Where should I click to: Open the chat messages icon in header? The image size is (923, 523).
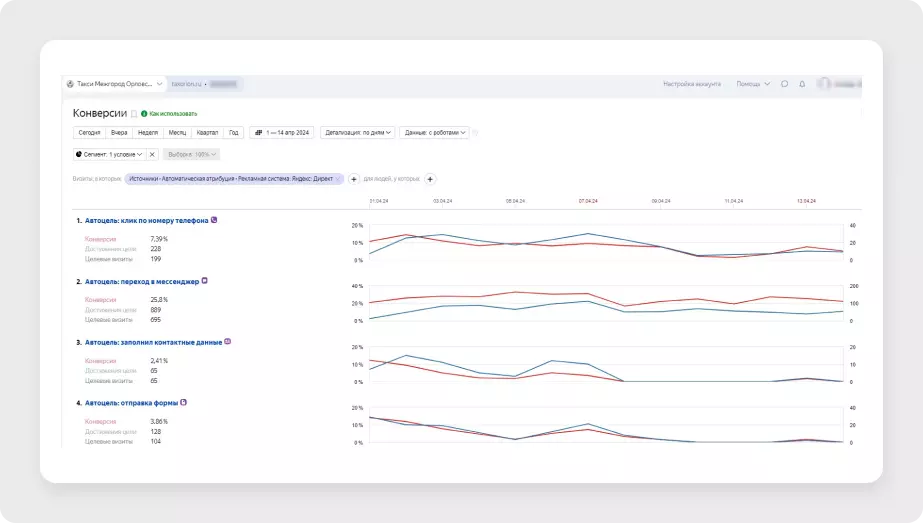pyautogui.click(x=784, y=84)
